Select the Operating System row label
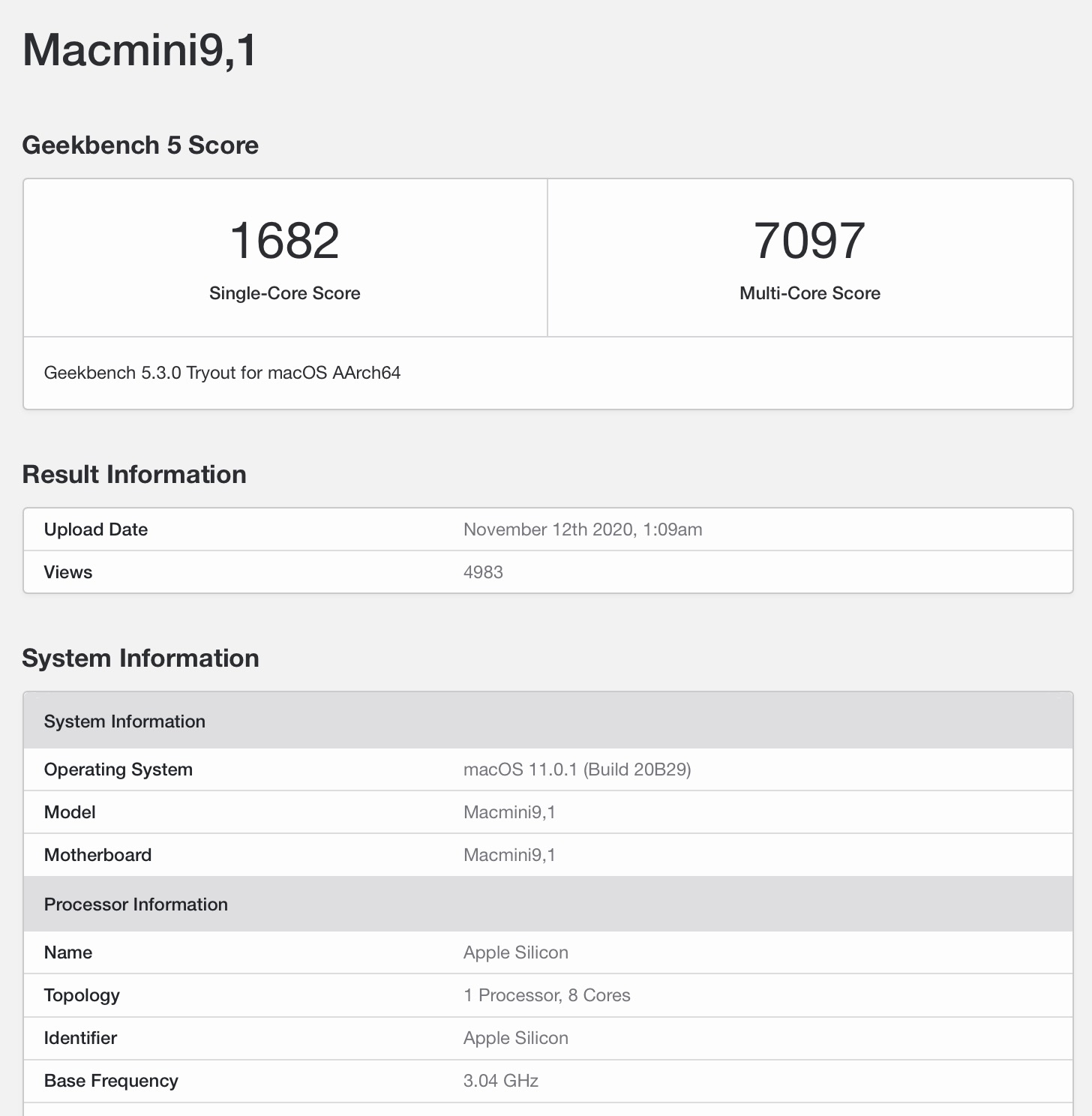The height and width of the screenshot is (1116, 1092). [118, 769]
